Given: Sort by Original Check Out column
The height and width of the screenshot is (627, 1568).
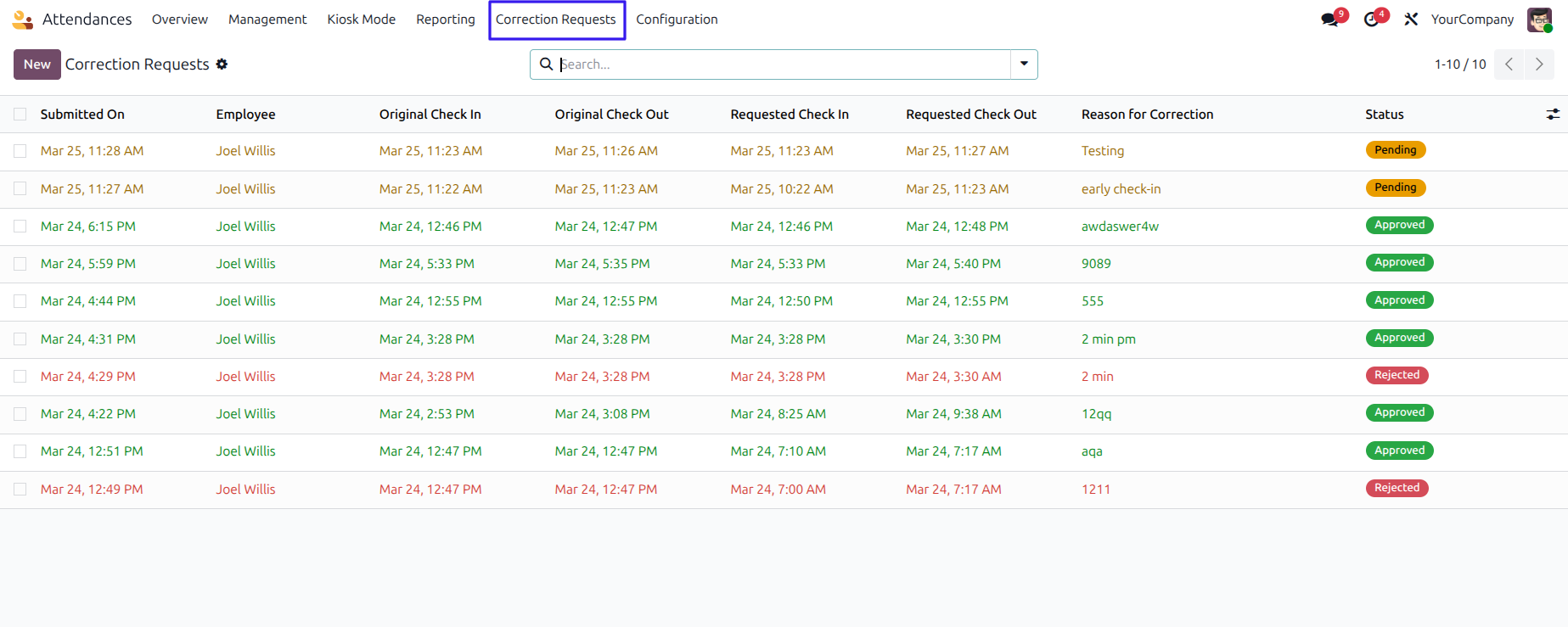Looking at the screenshot, I should [611, 115].
